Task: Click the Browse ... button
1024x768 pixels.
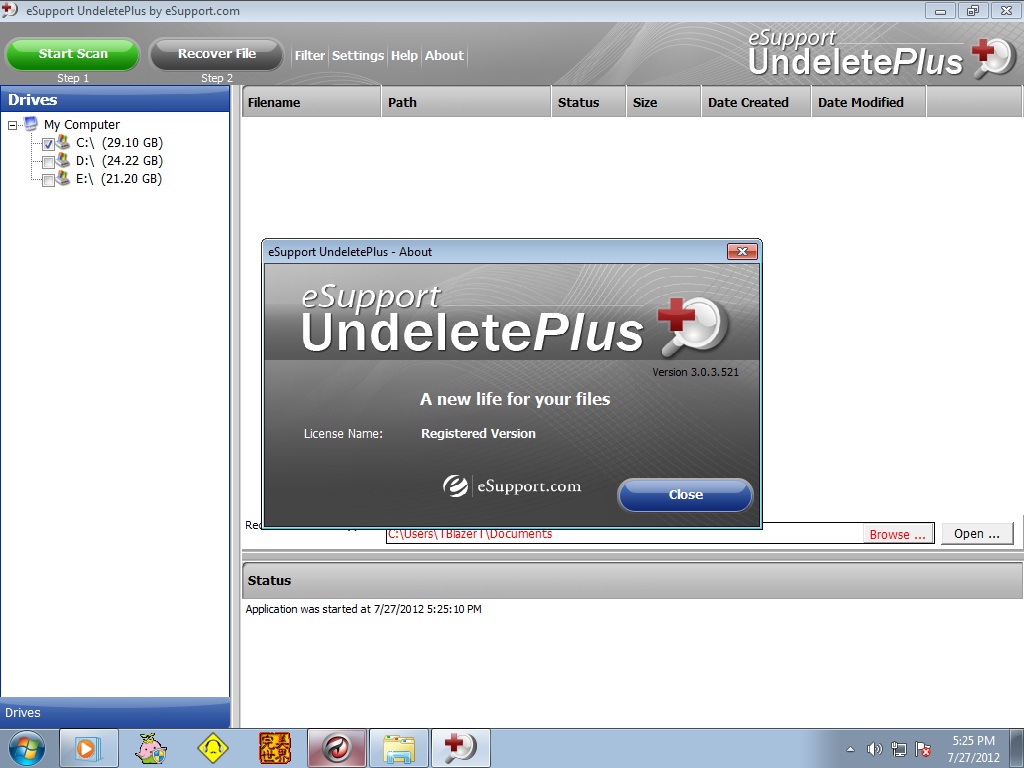Action: coord(897,534)
